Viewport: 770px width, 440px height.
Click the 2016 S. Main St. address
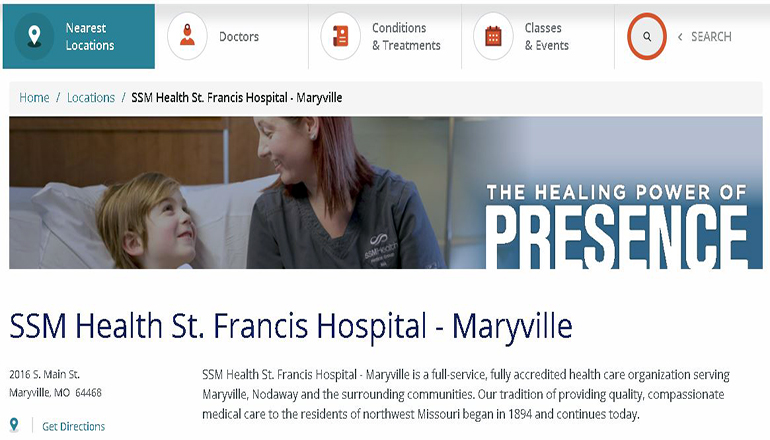(x=45, y=374)
